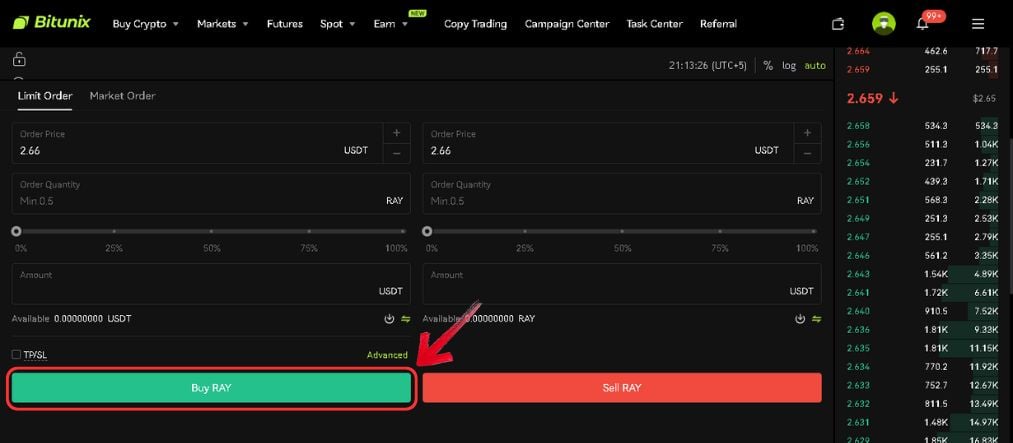The image size is (1013, 443).
Task: Decrease the sell order price
Action: [808, 153]
